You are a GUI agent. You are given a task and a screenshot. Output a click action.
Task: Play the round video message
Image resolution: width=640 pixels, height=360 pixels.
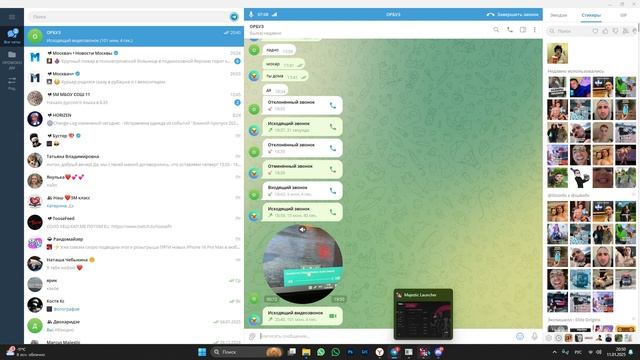[302, 264]
